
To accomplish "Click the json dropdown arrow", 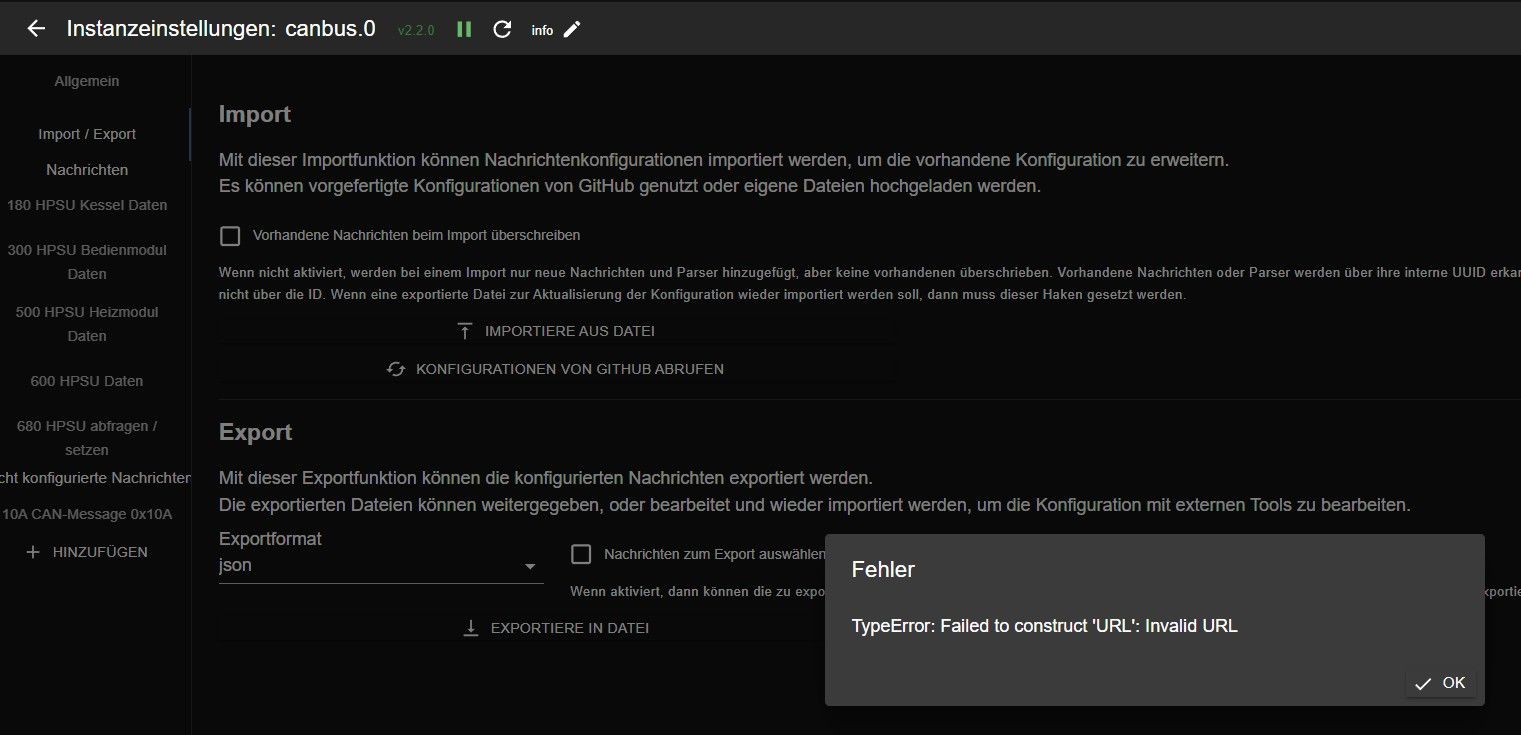I will 530,567.
